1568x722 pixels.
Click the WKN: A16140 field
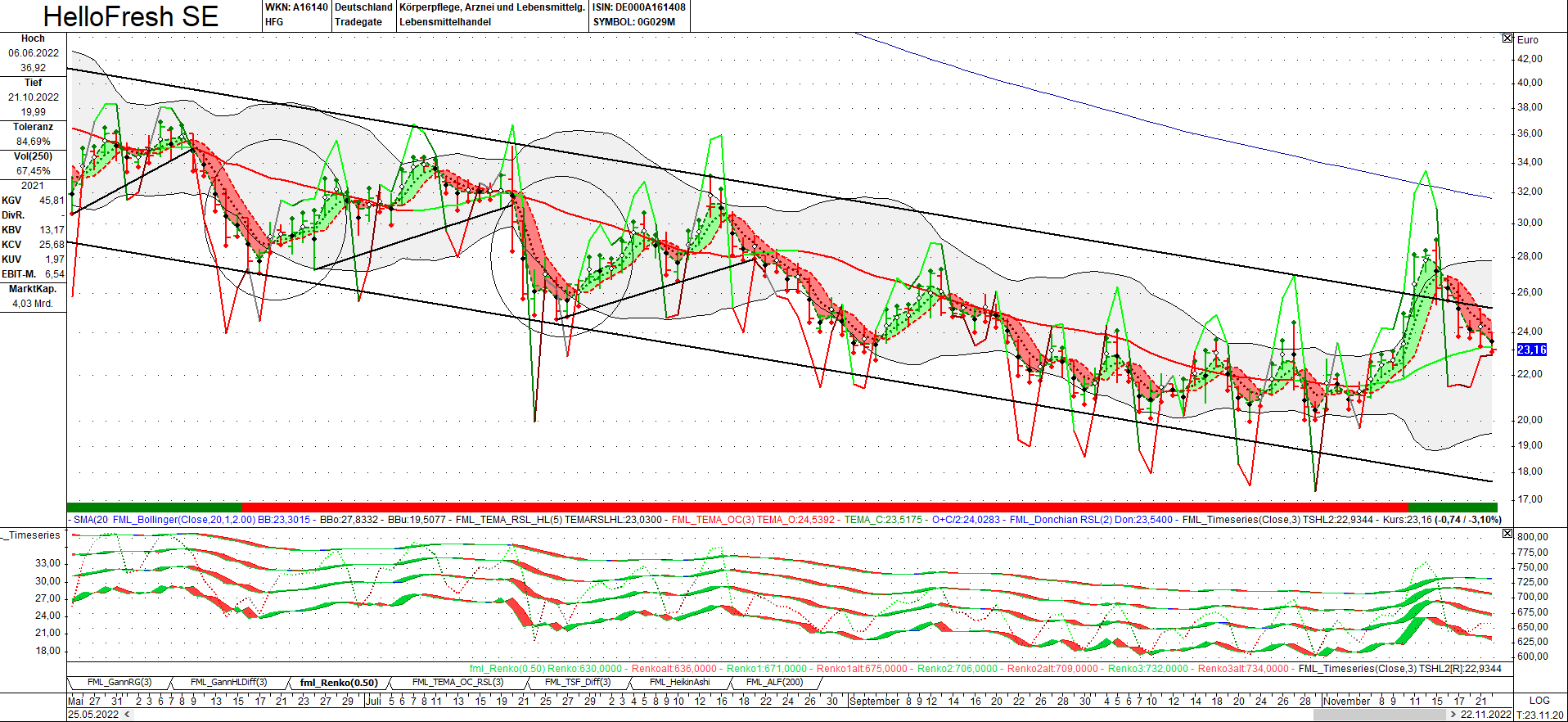296,7
